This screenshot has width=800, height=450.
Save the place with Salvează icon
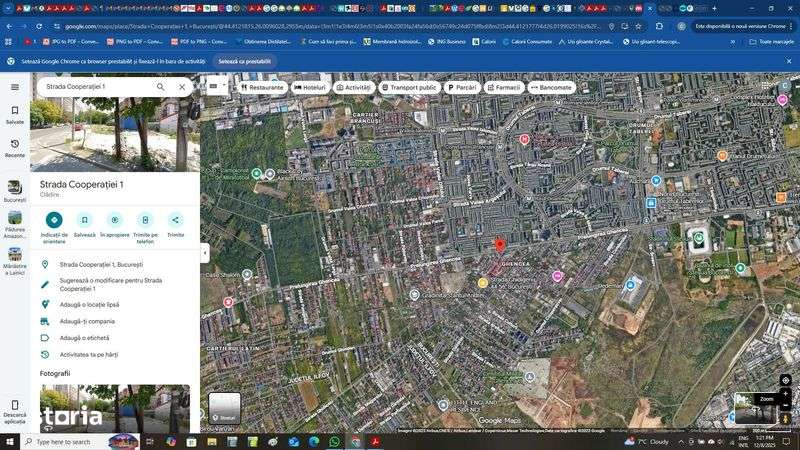tap(85, 220)
